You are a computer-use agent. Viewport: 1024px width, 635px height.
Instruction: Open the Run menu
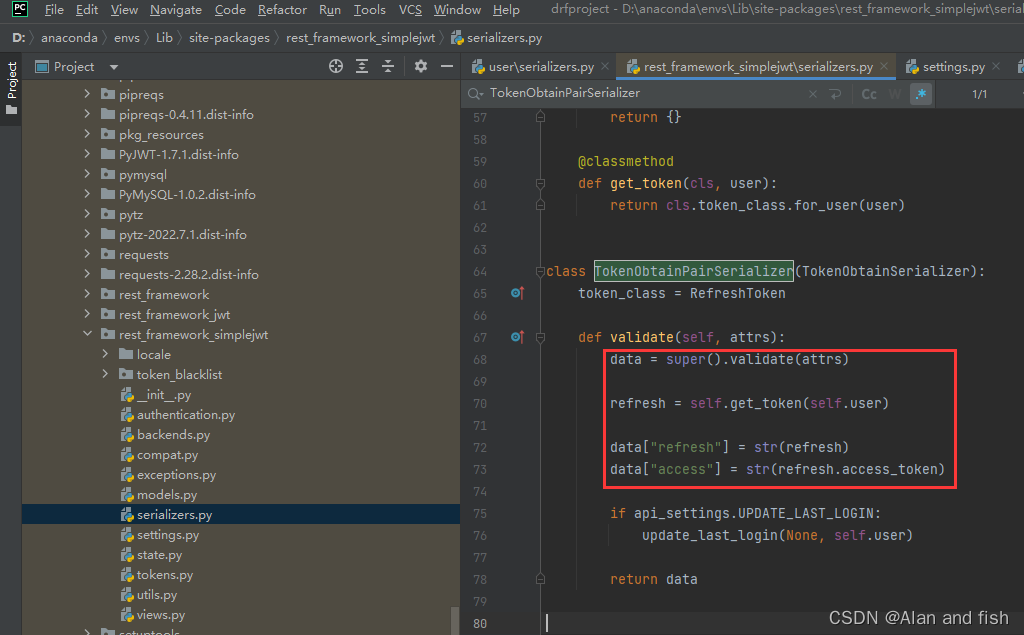coord(330,10)
